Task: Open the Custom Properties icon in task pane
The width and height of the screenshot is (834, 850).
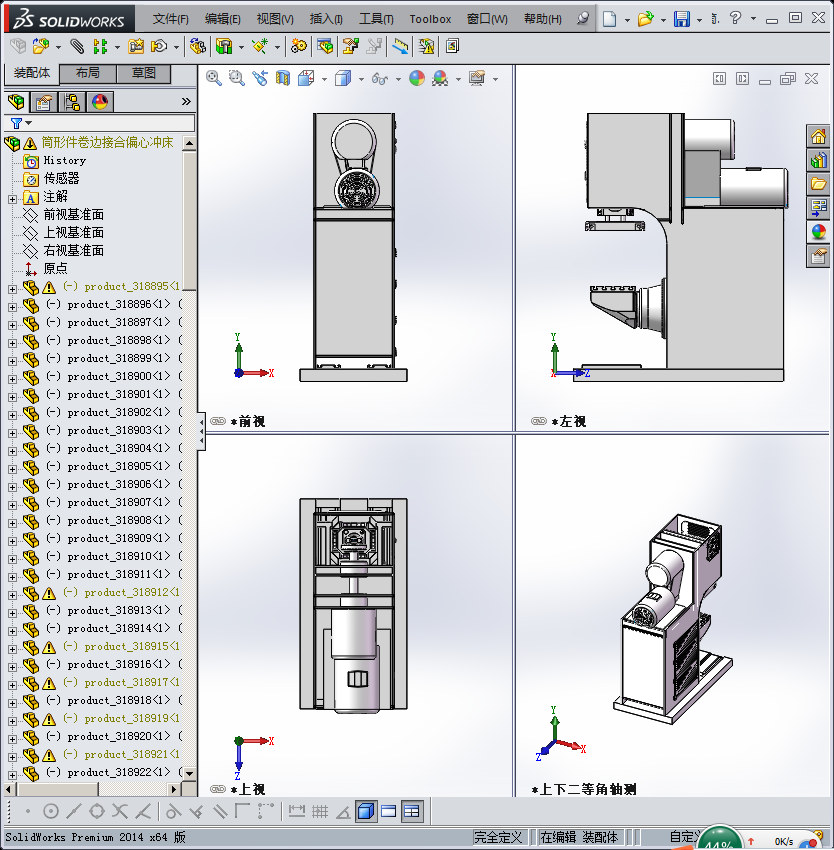Action: [818, 255]
